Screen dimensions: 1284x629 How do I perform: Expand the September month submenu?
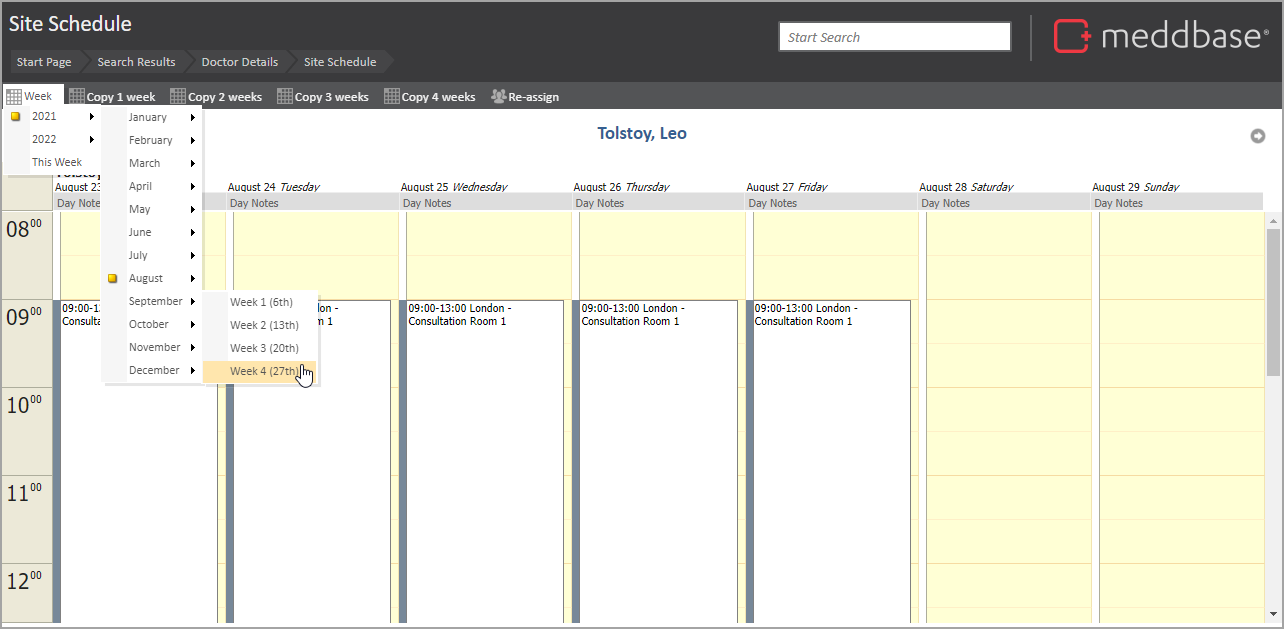pyautogui.click(x=151, y=301)
